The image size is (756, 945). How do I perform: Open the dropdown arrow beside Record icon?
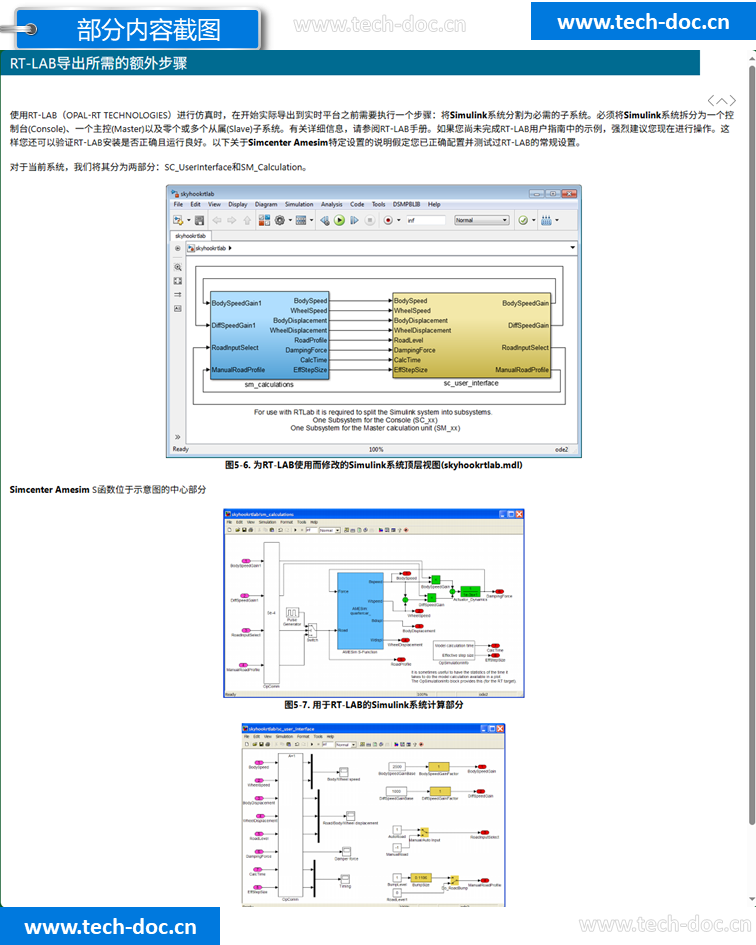tap(398, 221)
